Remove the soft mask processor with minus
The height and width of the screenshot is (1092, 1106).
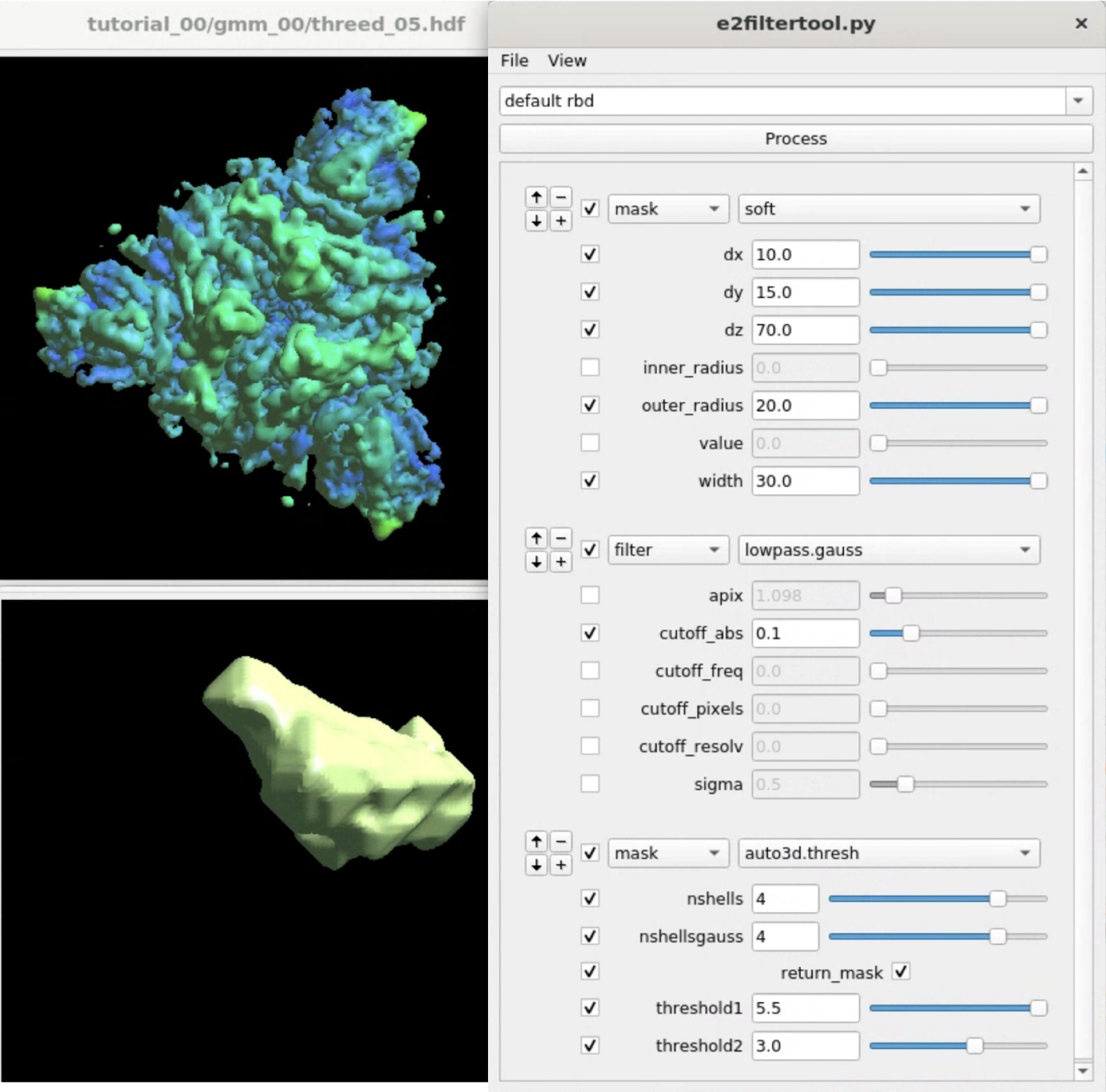(x=561, y=197)
